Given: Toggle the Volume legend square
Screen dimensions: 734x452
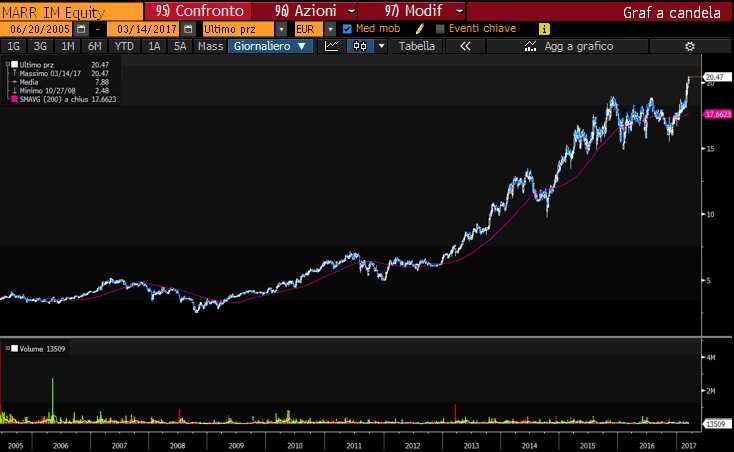Looking at the screenshot, I should tap(15, 349).
